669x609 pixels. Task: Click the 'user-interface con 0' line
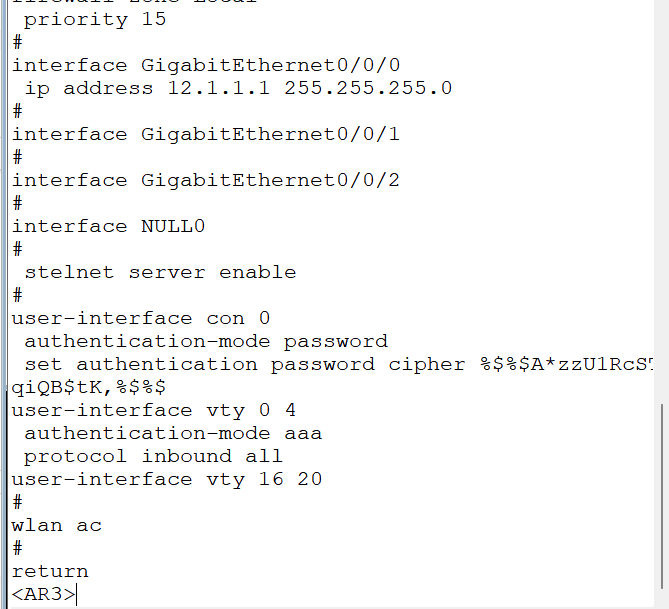coord(140,318)
